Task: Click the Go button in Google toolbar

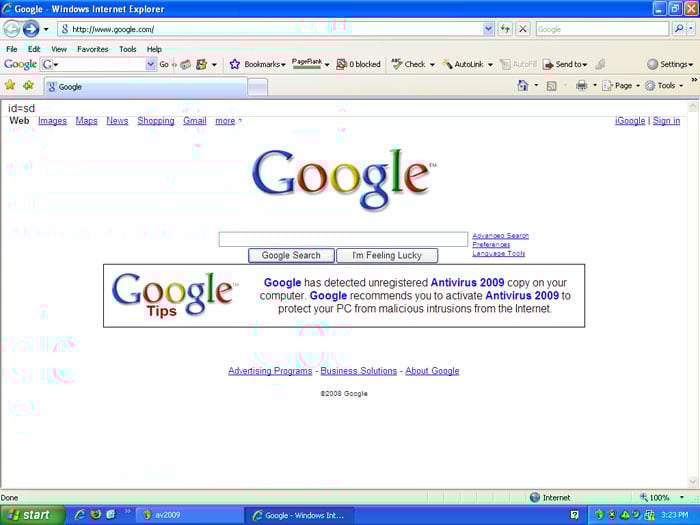Action: coord(164,64)
